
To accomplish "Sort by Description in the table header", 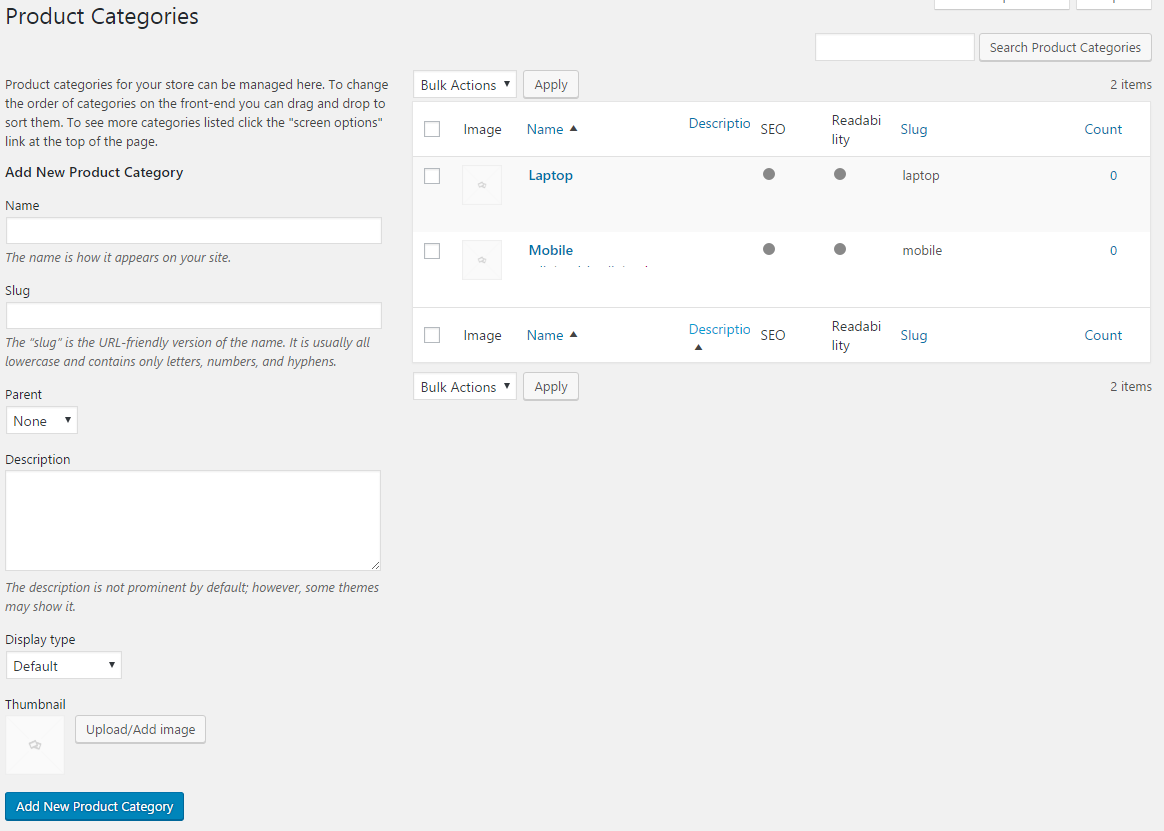I will (719, 123).
